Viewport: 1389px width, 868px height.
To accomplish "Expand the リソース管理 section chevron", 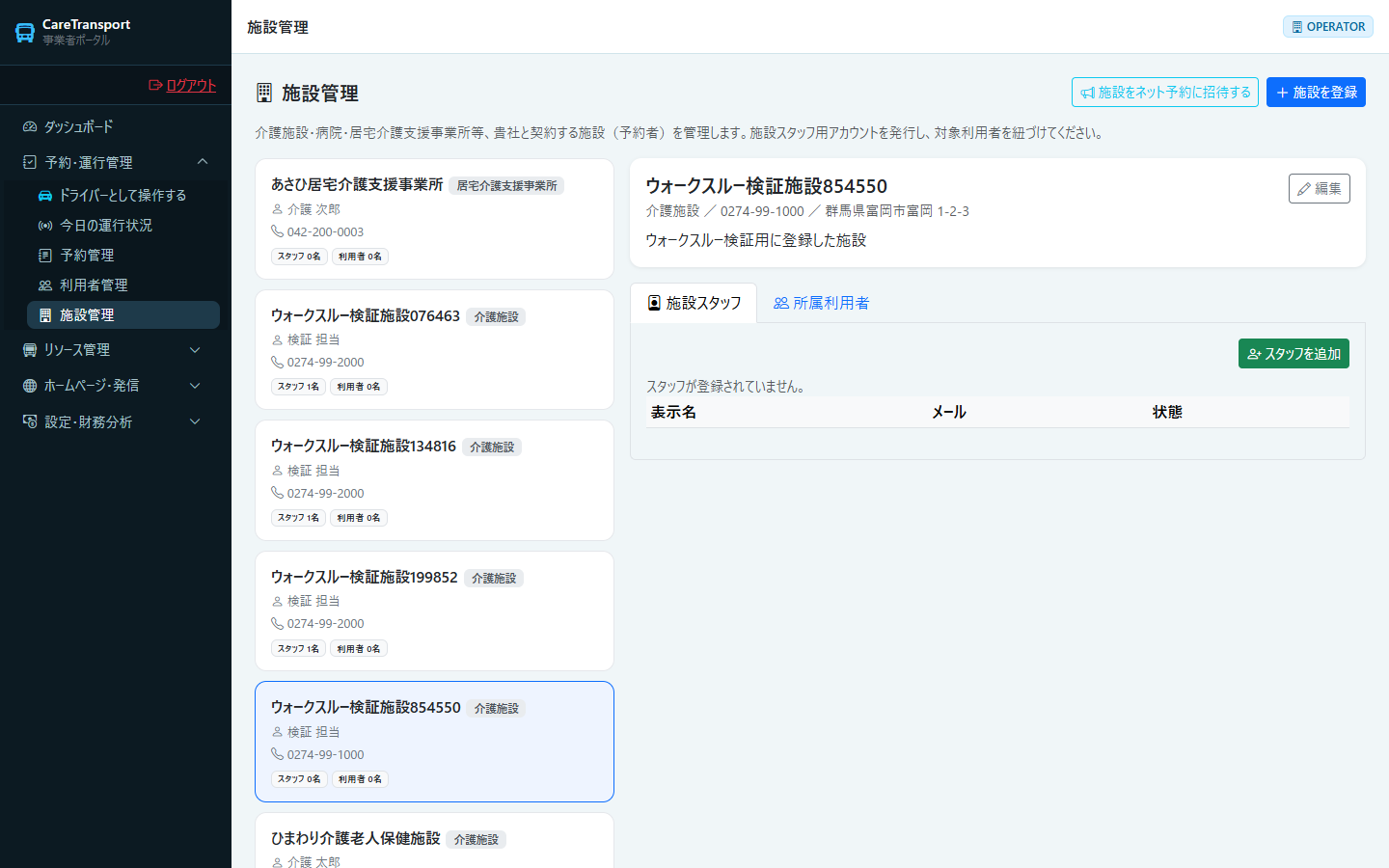I will click(x=195, y=349).
